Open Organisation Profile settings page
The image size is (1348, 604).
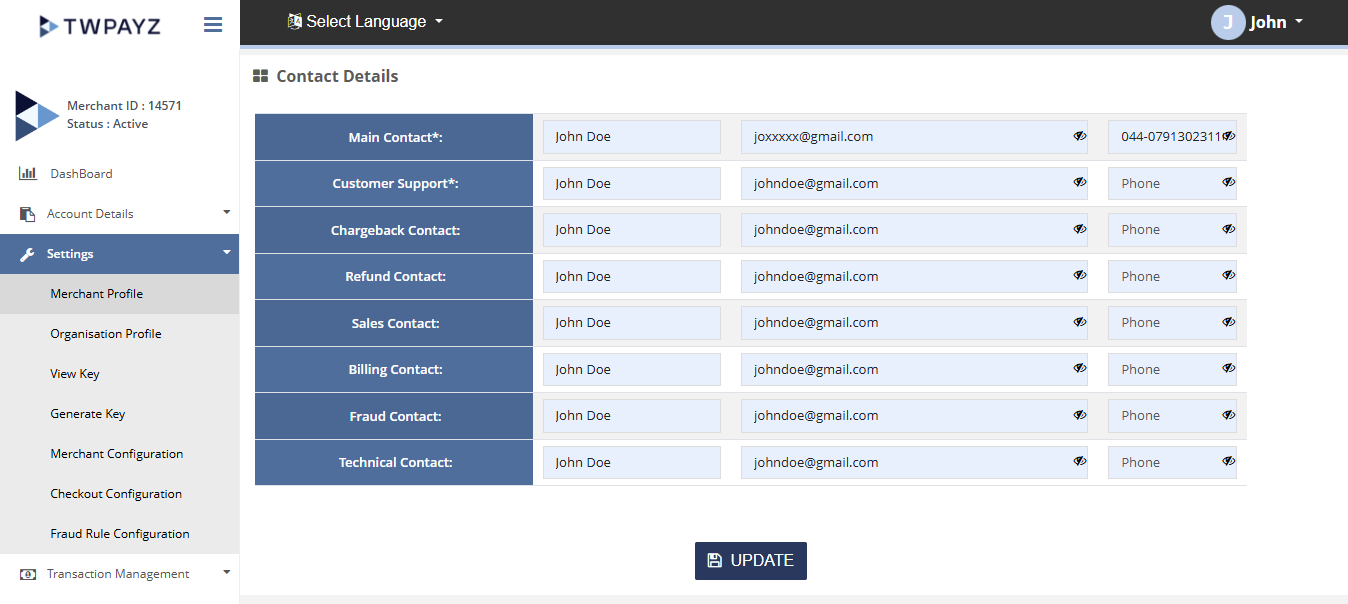[x=106, y=334]
